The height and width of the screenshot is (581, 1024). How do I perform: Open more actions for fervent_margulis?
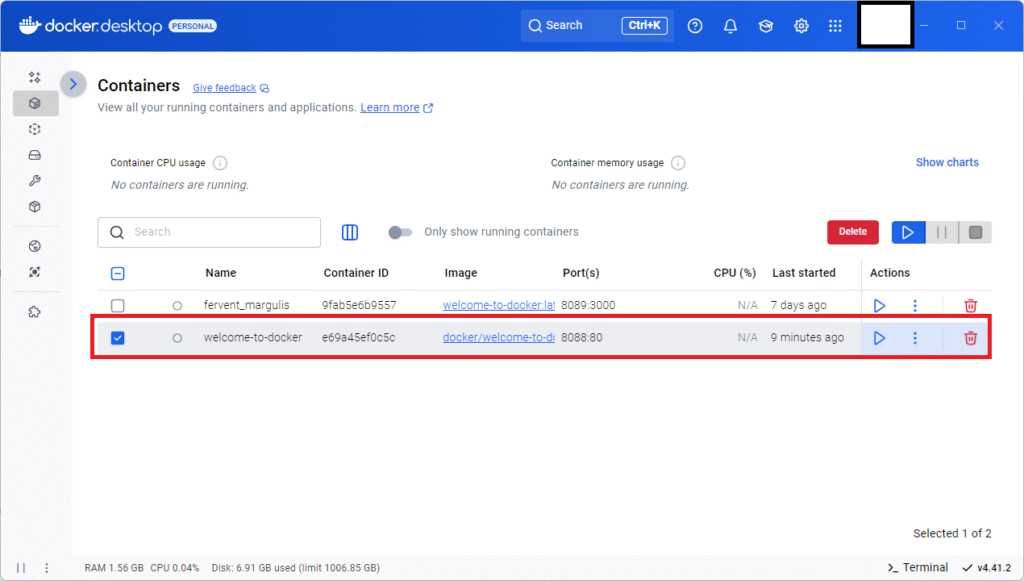click(x=915, y=306)
